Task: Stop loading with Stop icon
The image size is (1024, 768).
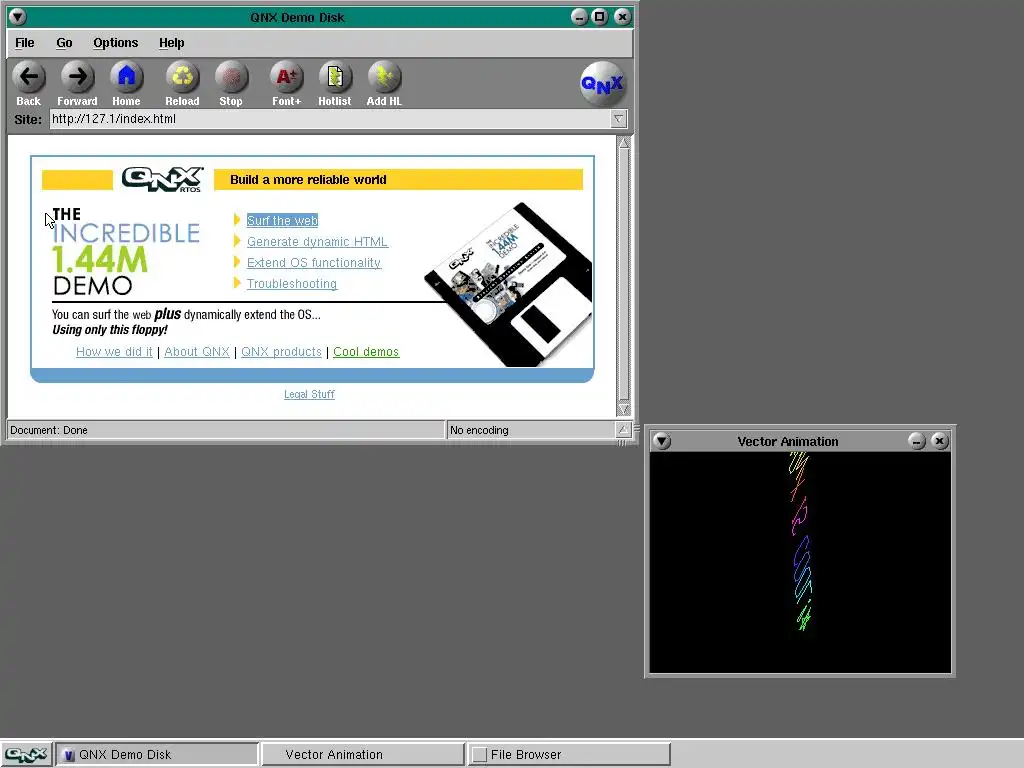Action: pos(231,78)
